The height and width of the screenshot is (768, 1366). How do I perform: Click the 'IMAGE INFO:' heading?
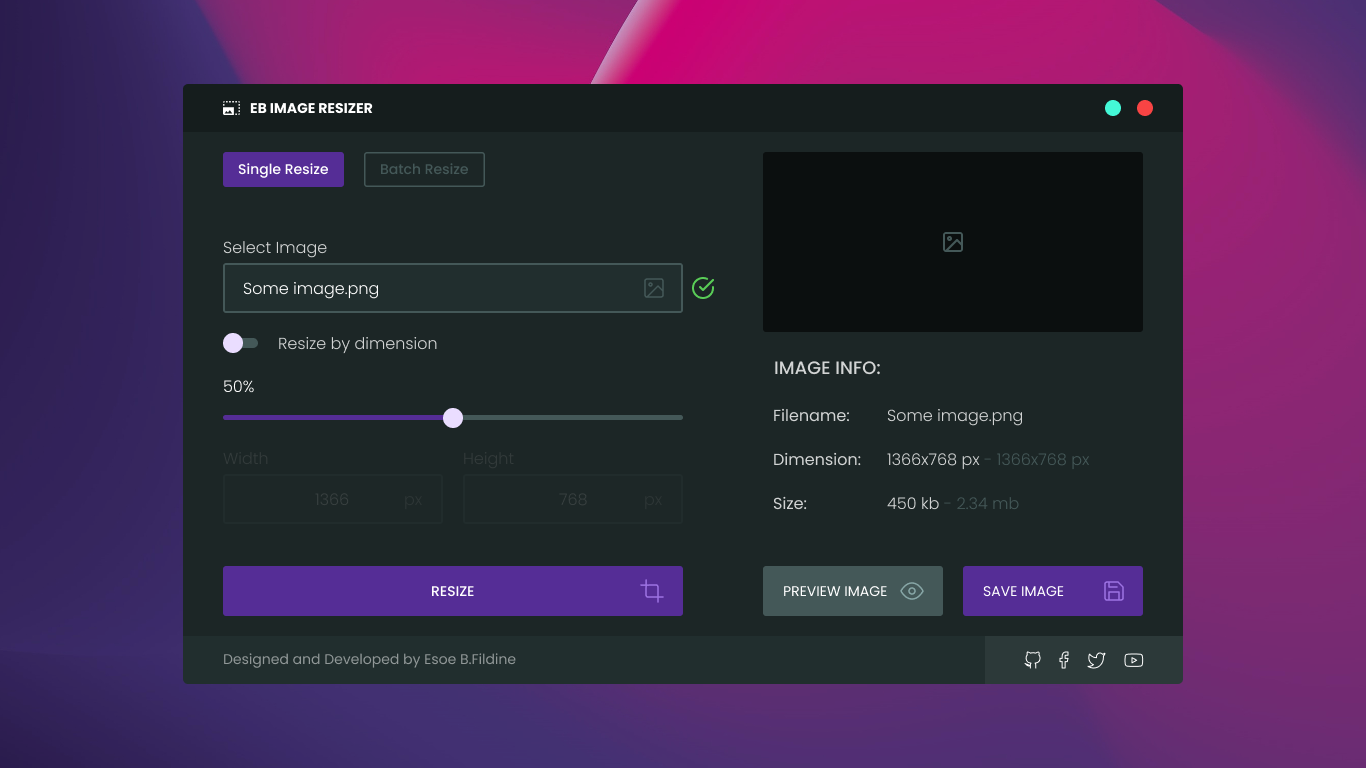click(827, 368)
